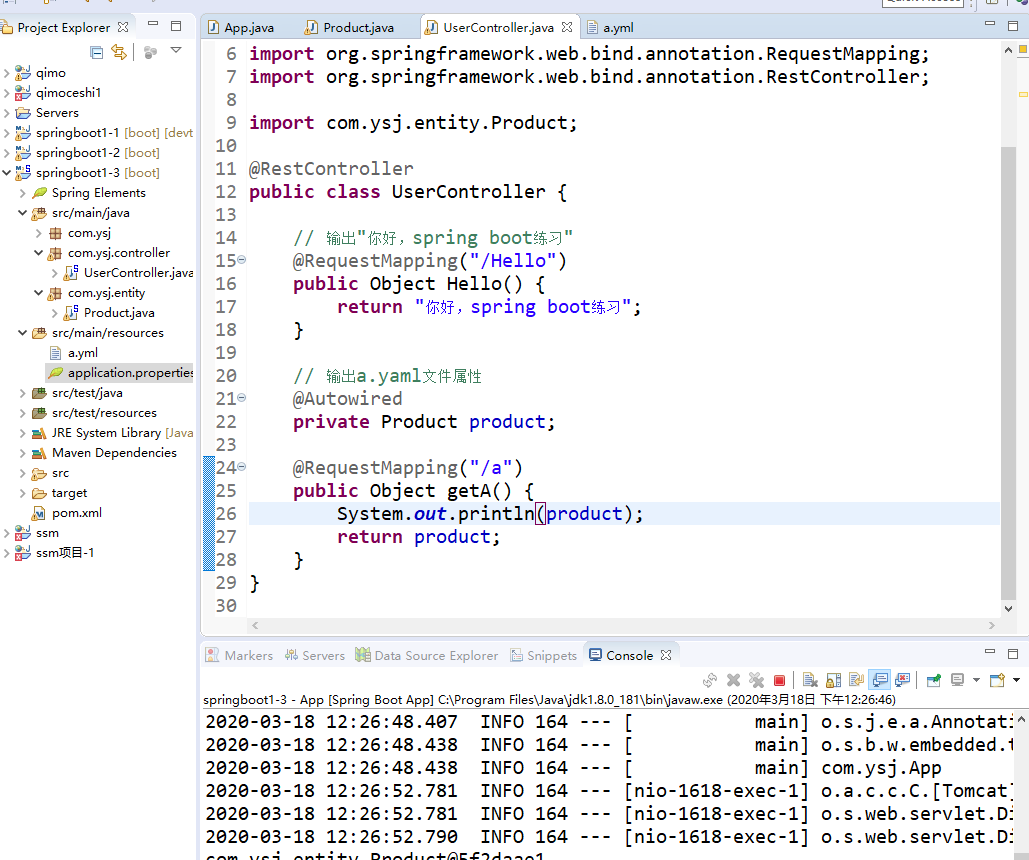This screenshot has height=860, width=1029.
Task: Click Display Selected Console monitor icon
Action: click(957, 680)
